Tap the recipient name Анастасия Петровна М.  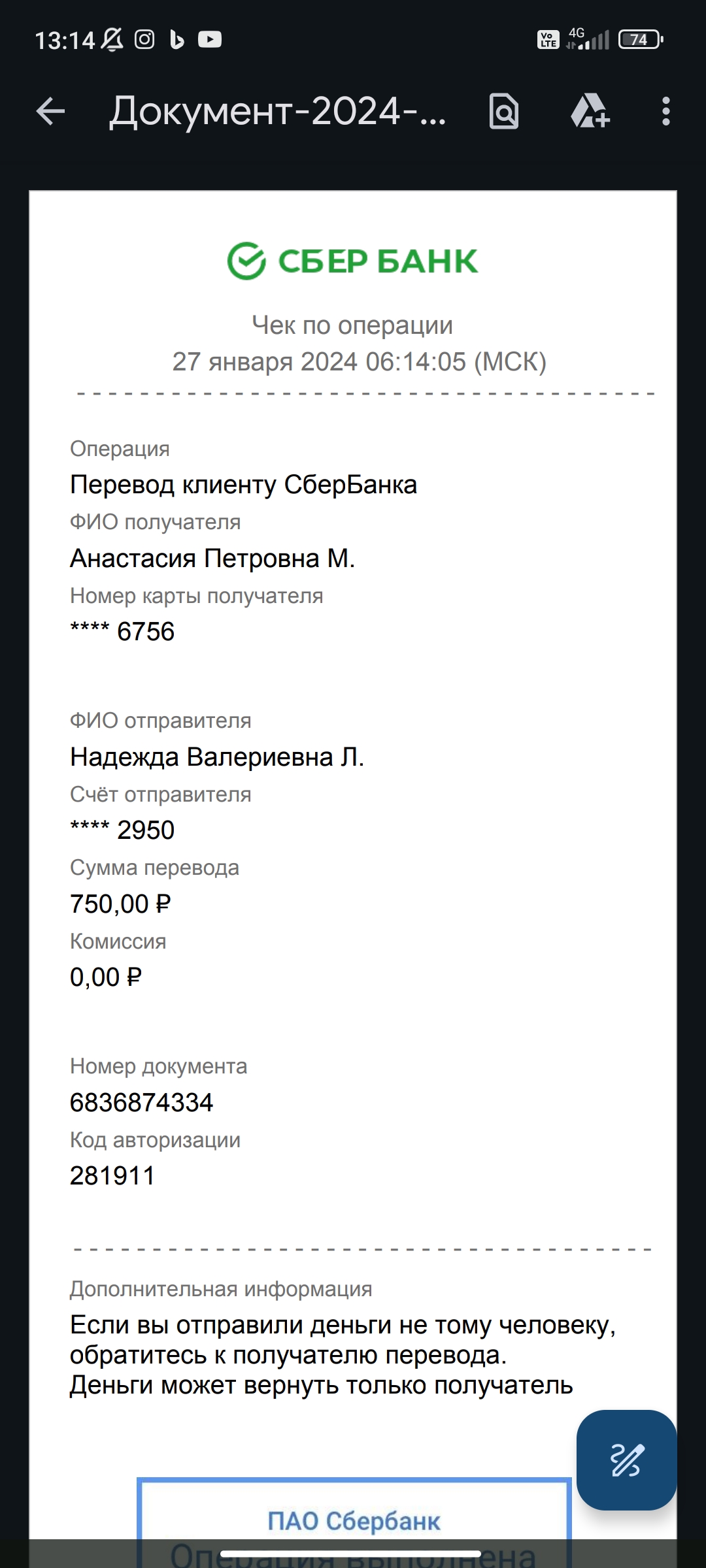(x=212, y=559)
